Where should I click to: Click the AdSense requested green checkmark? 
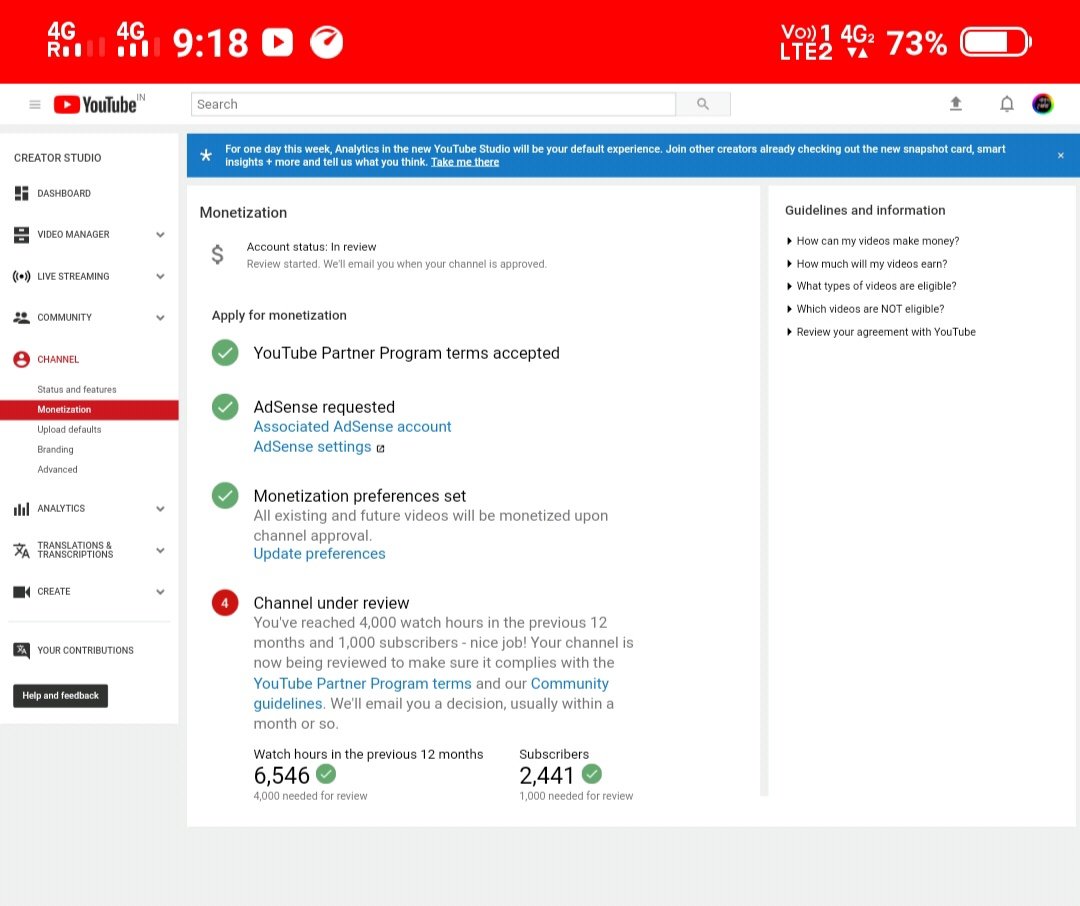coord(225,407)
